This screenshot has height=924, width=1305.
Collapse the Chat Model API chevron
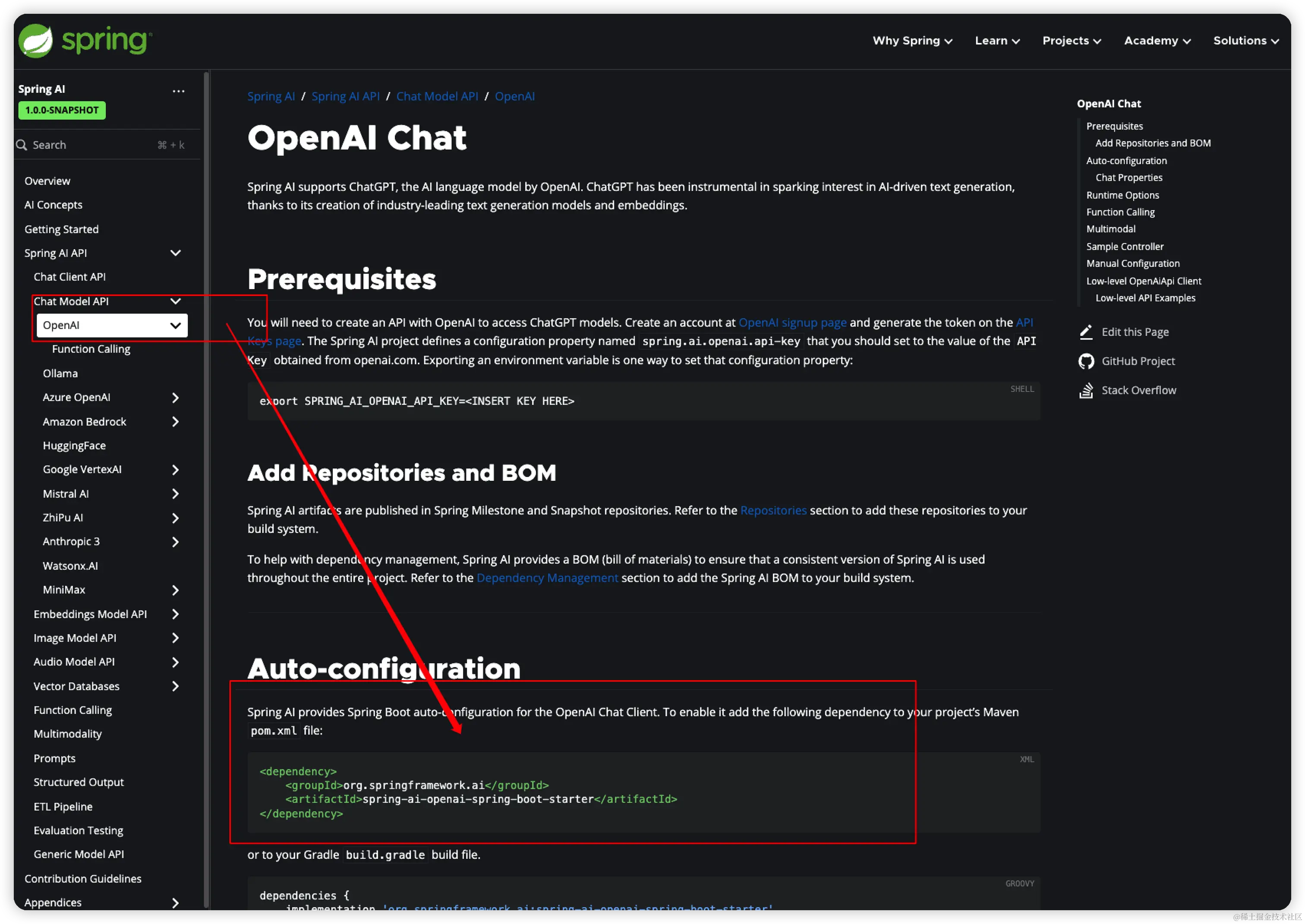coord(176,301)
